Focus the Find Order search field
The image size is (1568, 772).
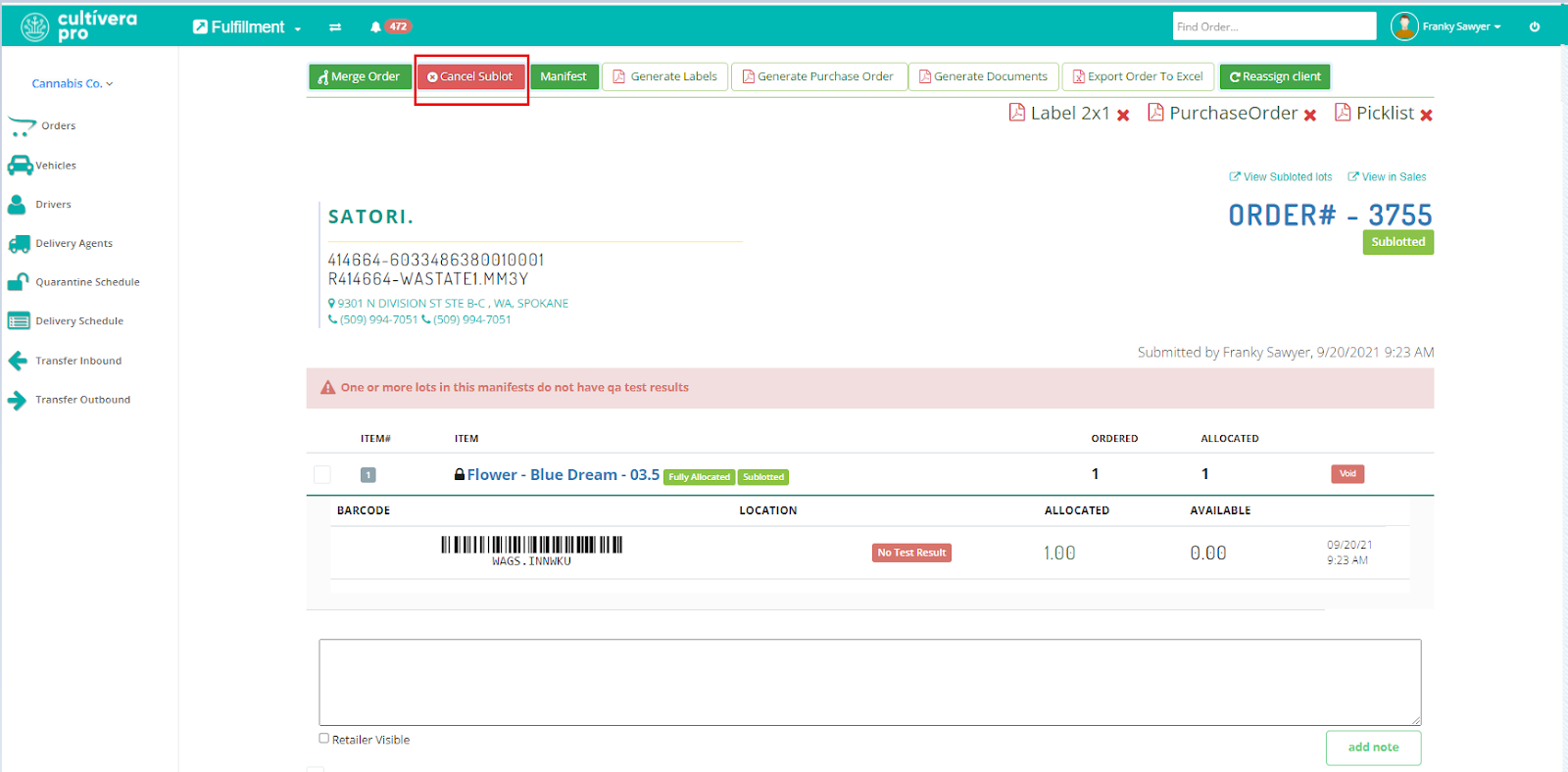[1274, 26]
